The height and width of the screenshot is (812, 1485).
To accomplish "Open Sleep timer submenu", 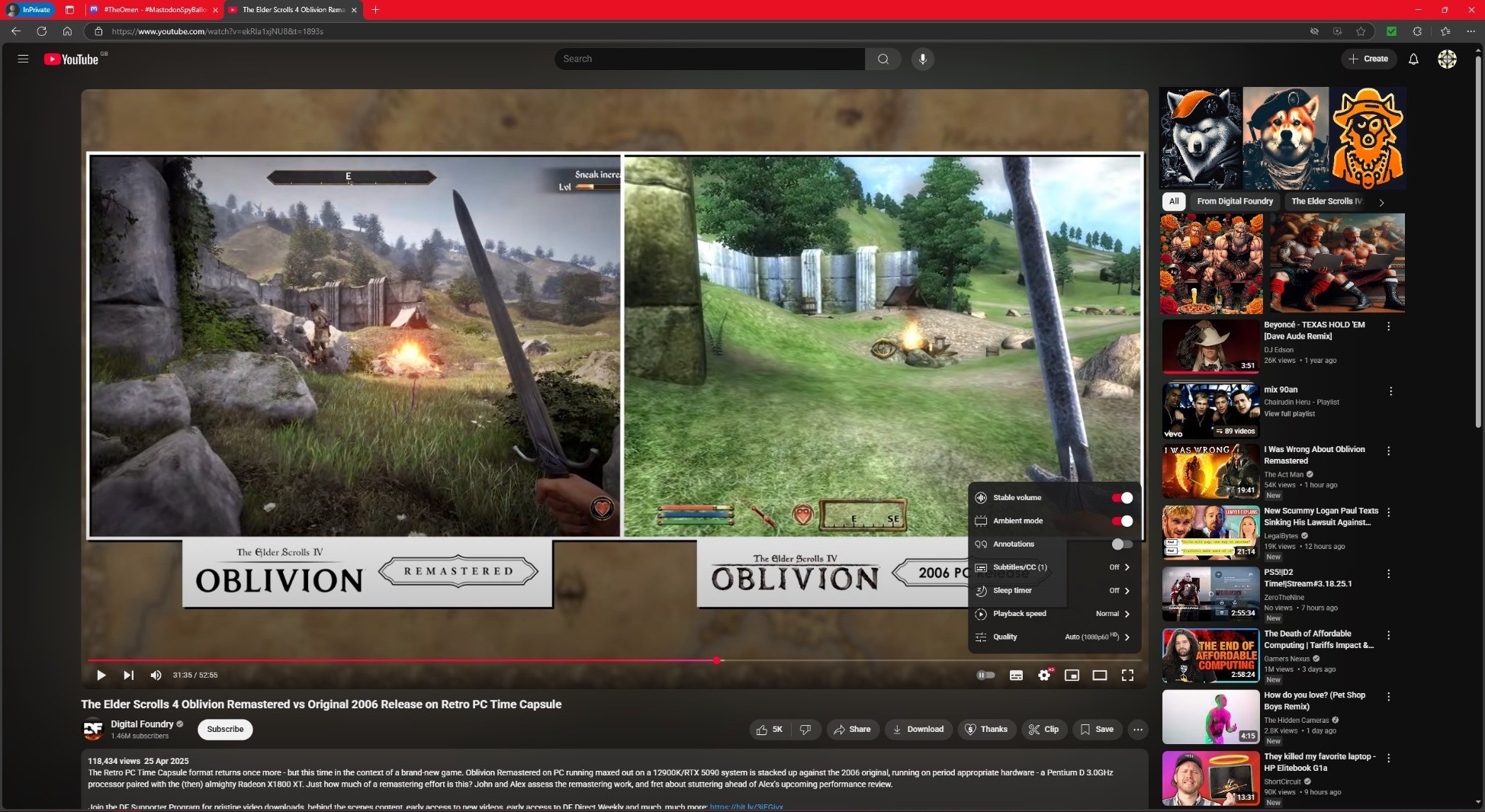I will [1054, 591].
